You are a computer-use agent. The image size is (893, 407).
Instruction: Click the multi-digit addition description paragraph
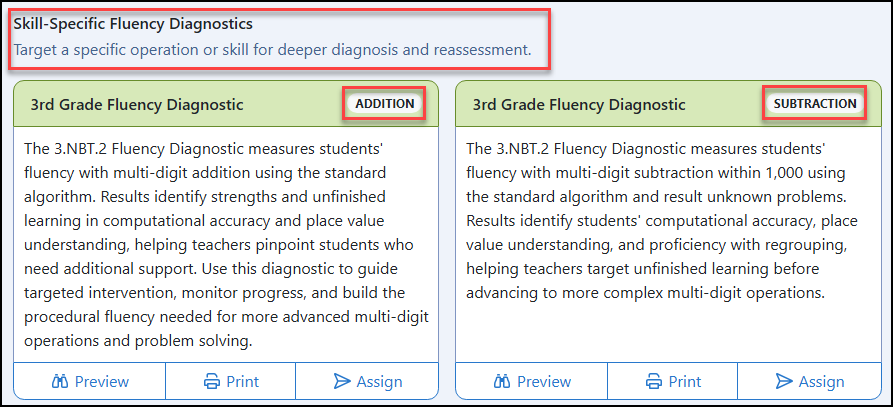(227, 245)
